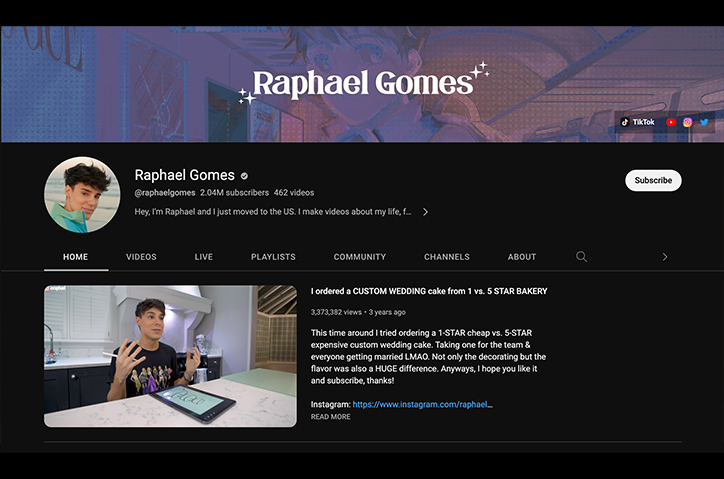Click the YouTube icon in the banner
The width and height of the screenshot is (724, 479).
point(671,122)
